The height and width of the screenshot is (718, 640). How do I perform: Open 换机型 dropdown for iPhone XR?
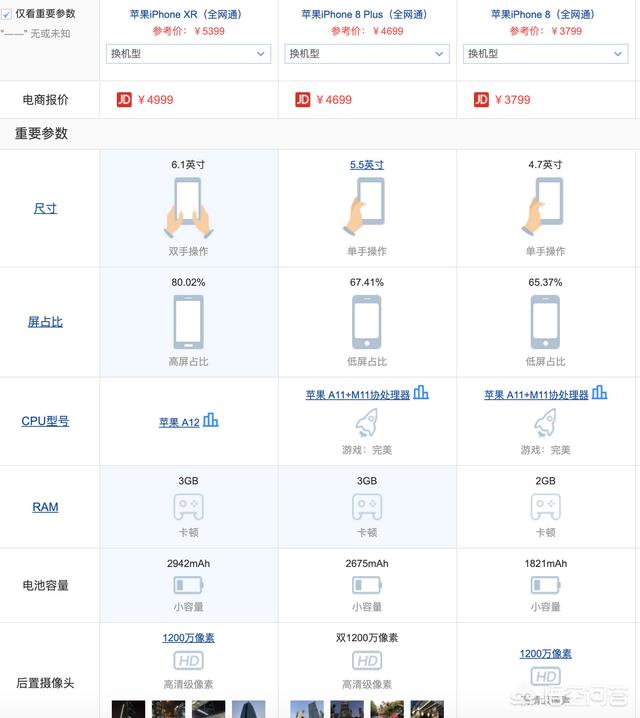(x=188, y=54)
